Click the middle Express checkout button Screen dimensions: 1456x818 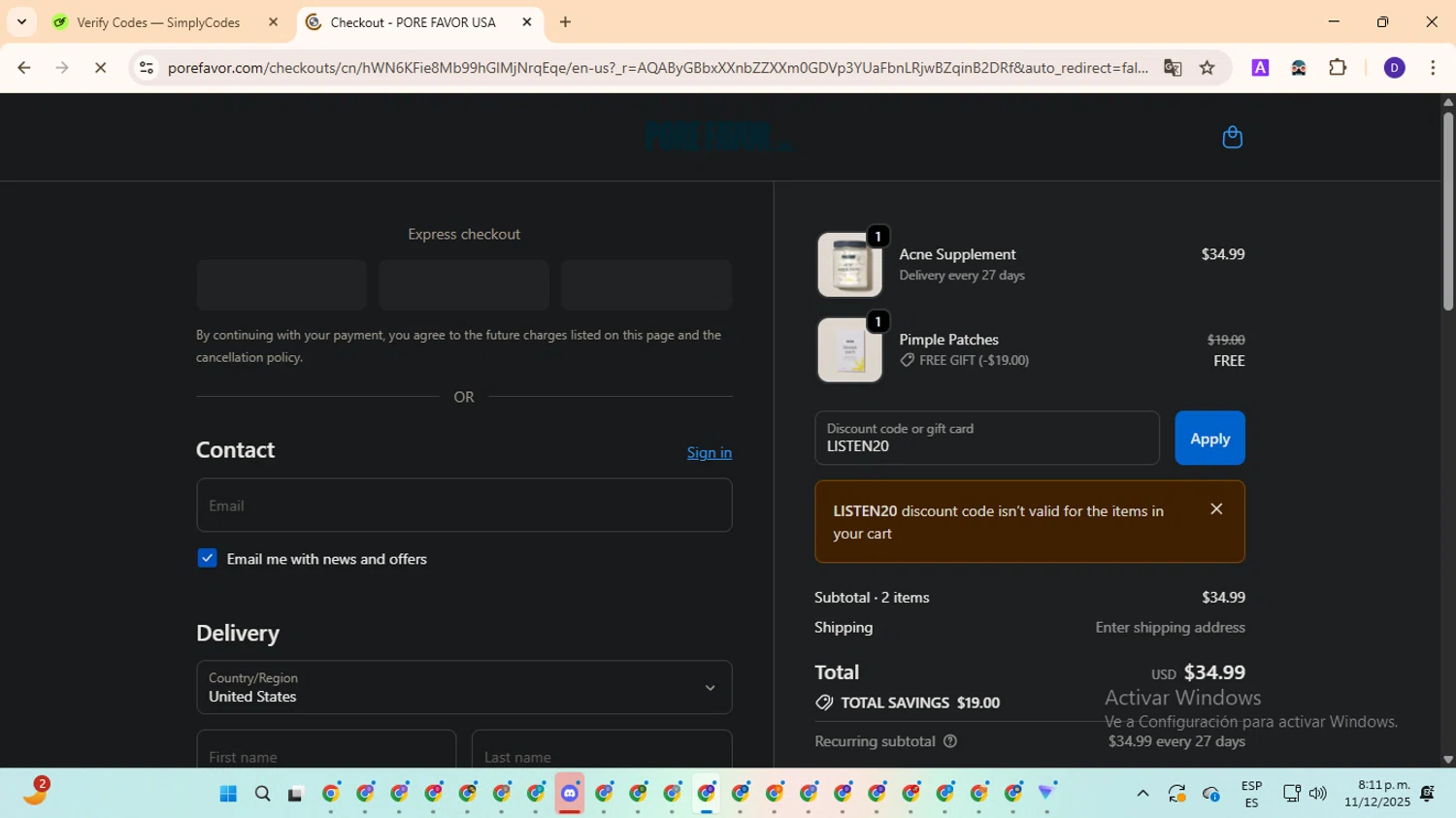click(464, 285)
